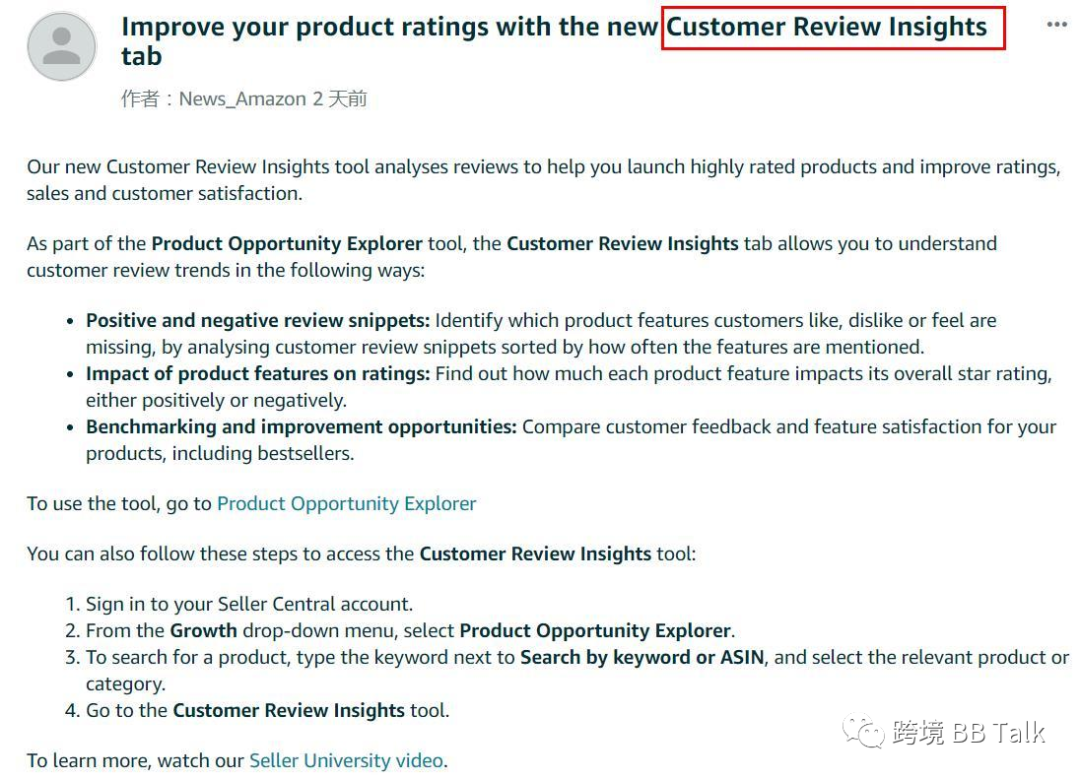Click the "Benchmarking and improvement opportunities:" bullet heading

coord(301,427)
